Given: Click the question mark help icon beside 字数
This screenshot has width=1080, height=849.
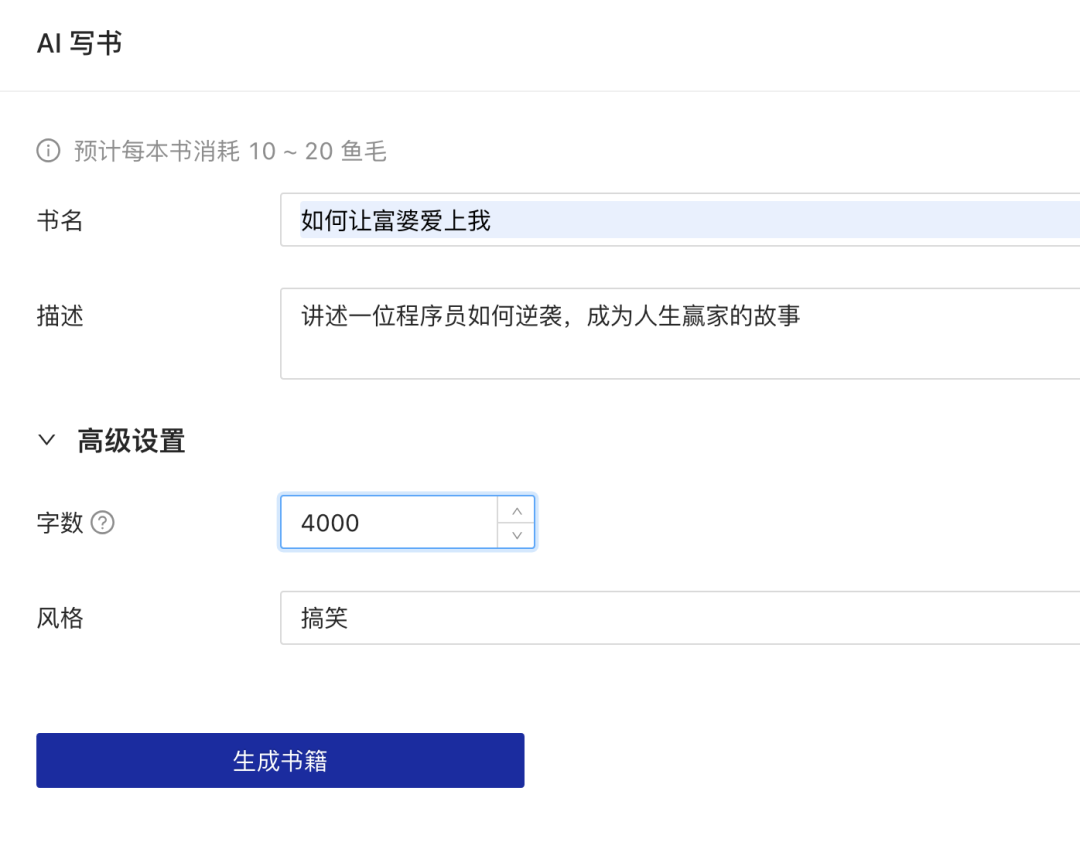Looking at the screenshot, I should [x=103, y=522].
